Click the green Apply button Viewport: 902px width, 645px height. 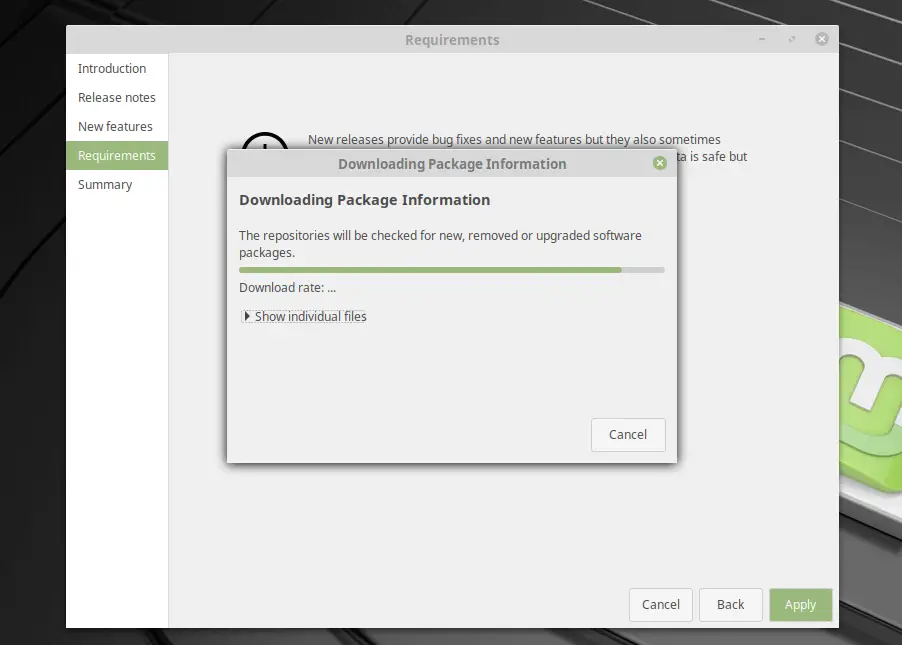[800, 605]
